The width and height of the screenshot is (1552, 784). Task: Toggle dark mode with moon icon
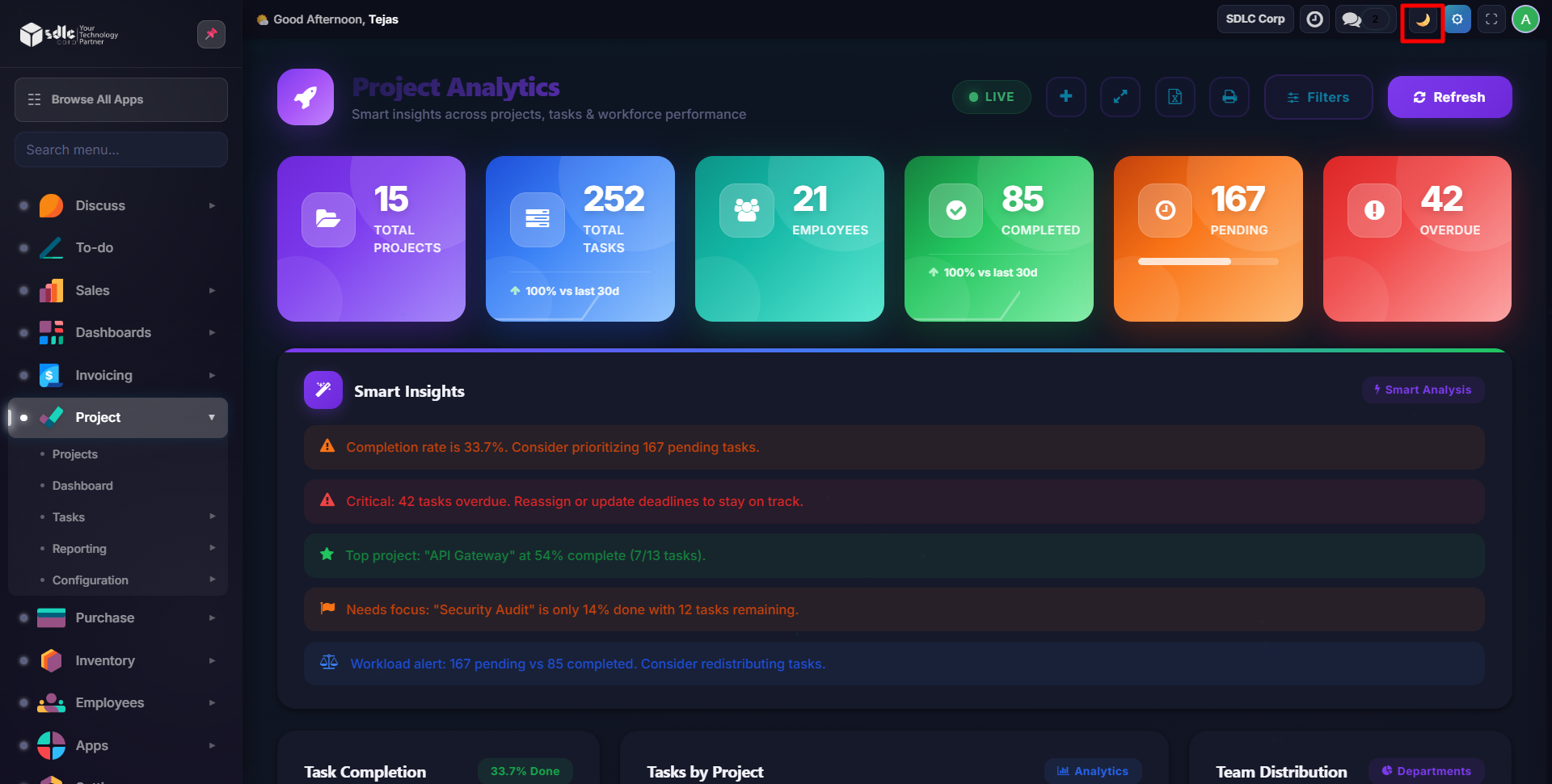coord(1423,20)
